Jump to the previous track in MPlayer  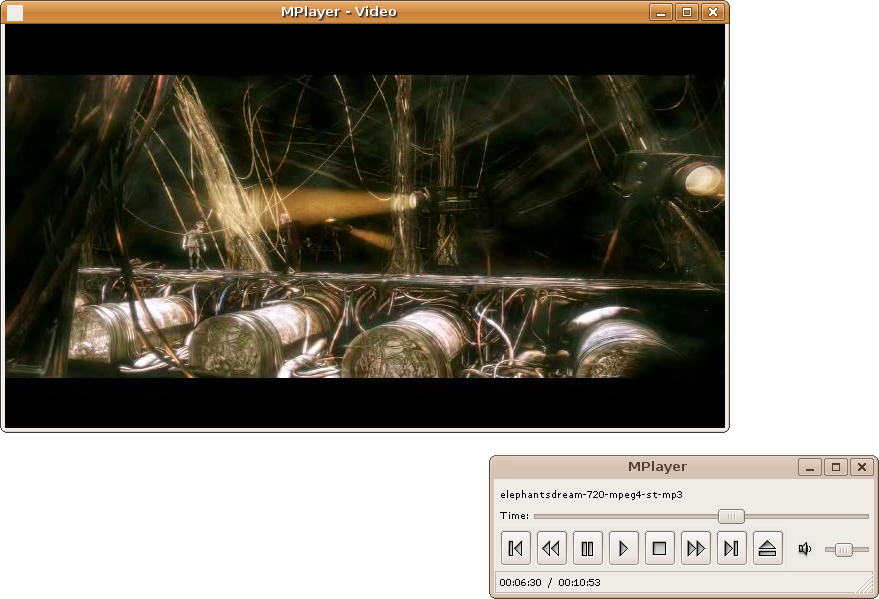[515, 548]
